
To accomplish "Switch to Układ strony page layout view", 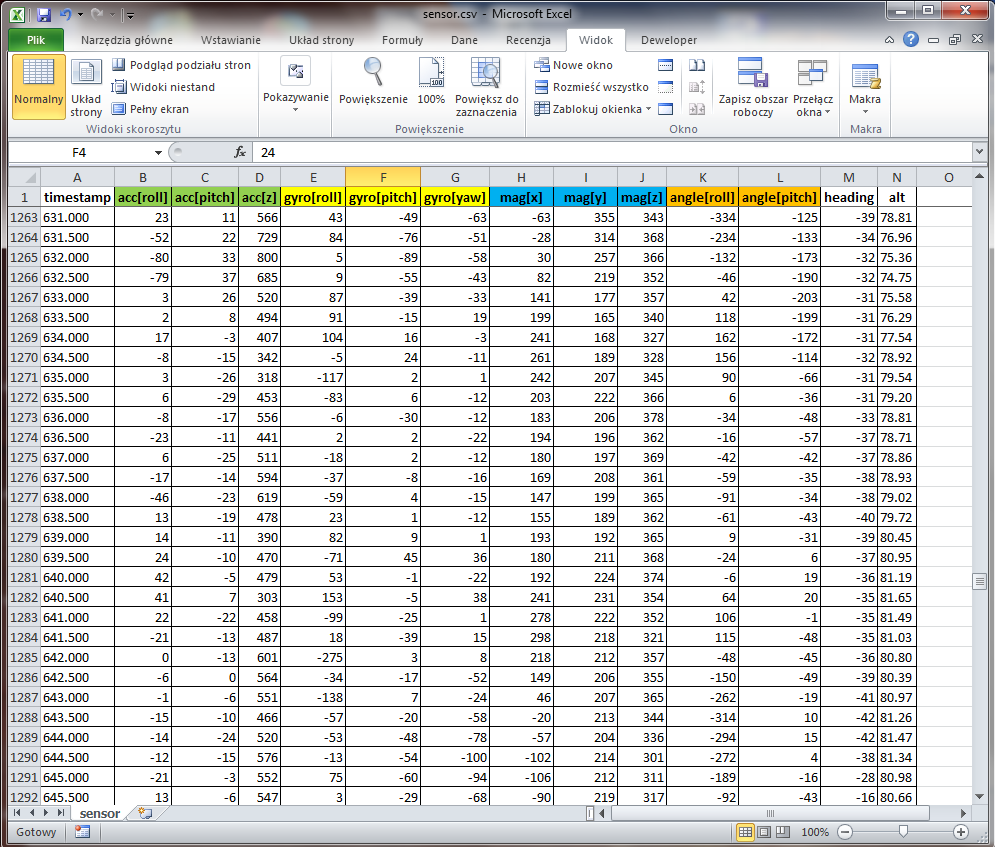I will point(86,87).
